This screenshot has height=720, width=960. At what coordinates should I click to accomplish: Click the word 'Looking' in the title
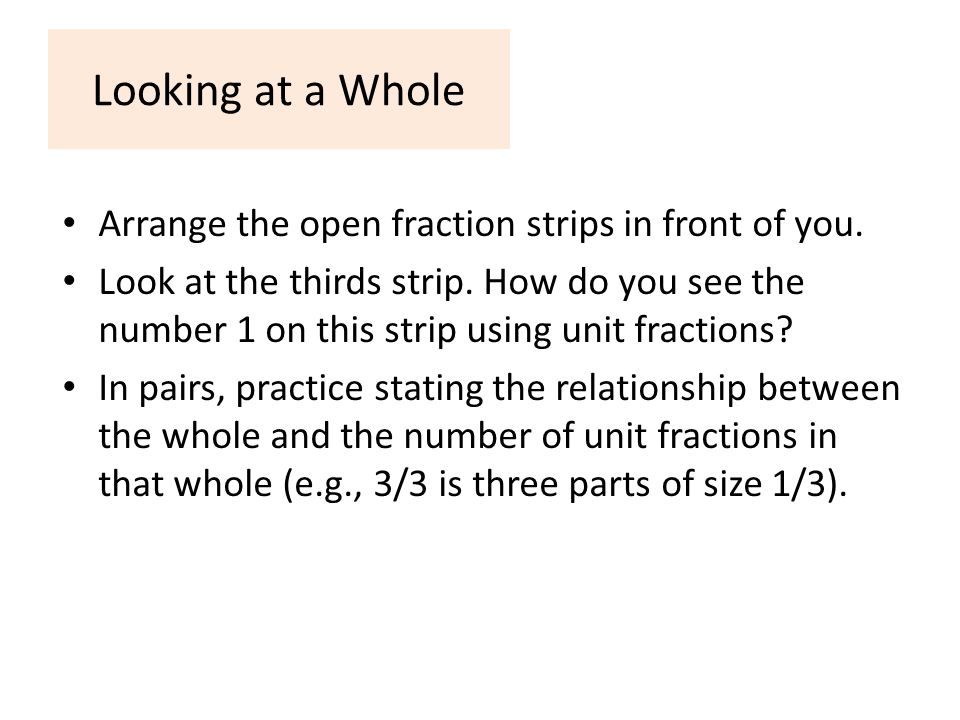tap(167, 92)
